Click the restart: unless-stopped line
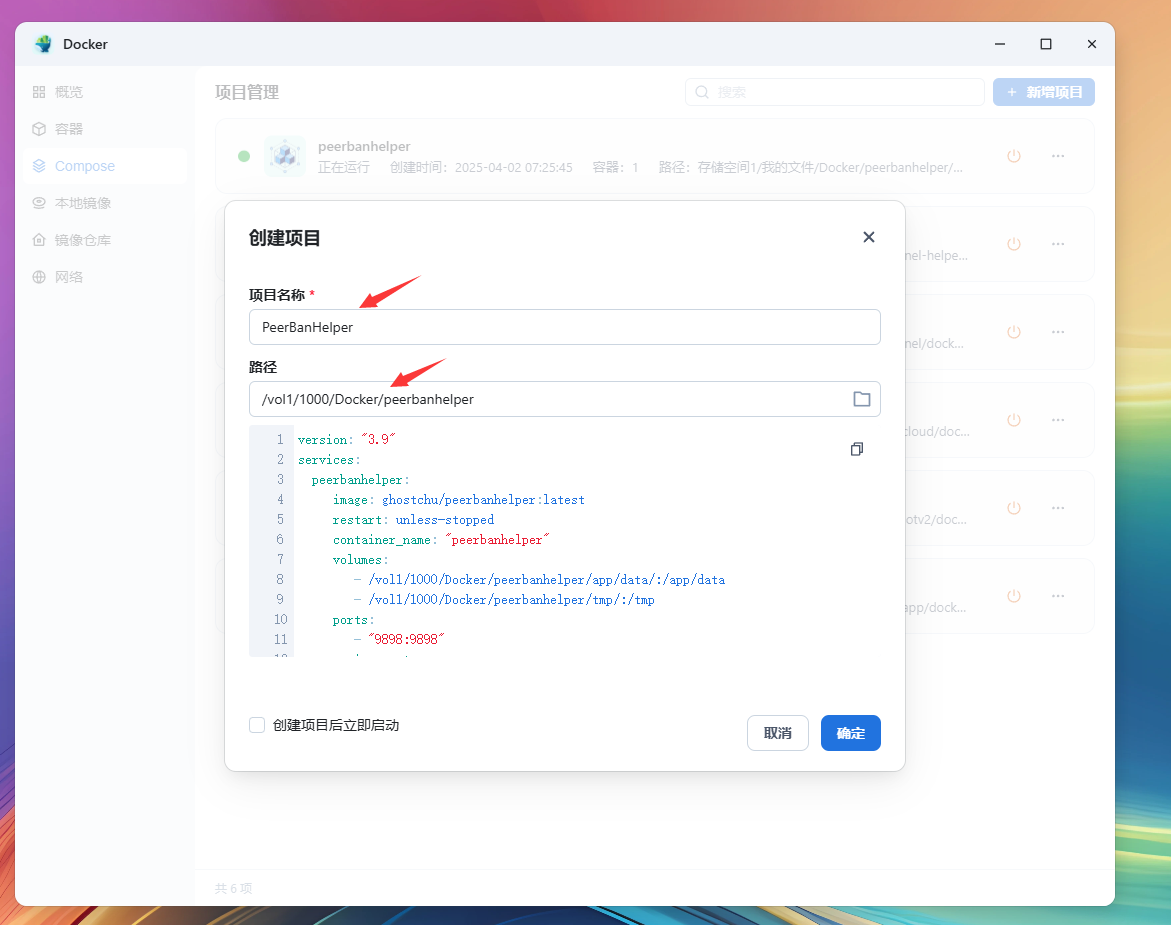The width and height of the screenshot is (1171, 925). 413,520
